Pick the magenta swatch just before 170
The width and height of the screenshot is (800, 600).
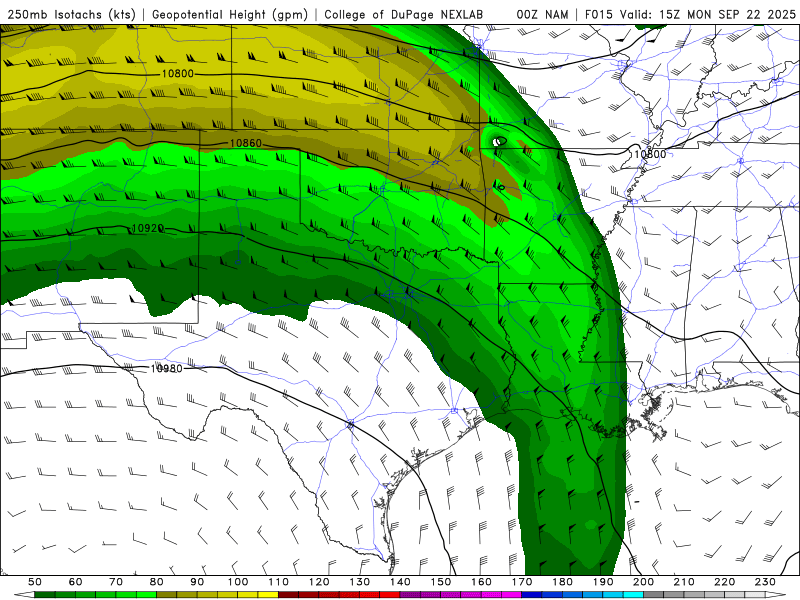pos(512,595)
